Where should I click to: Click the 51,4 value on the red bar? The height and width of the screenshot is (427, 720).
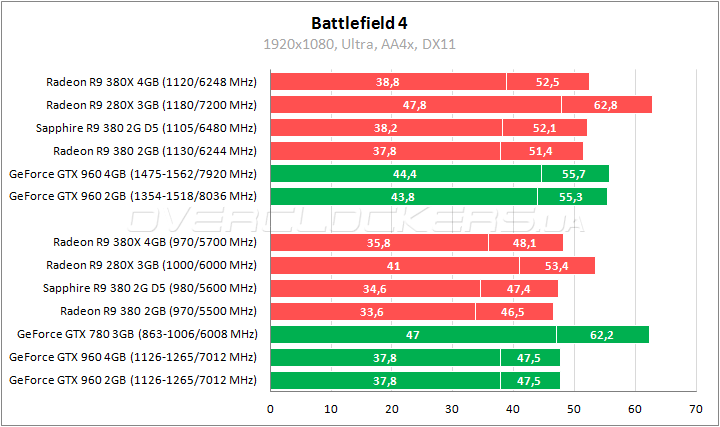click(x=541, y=151)
